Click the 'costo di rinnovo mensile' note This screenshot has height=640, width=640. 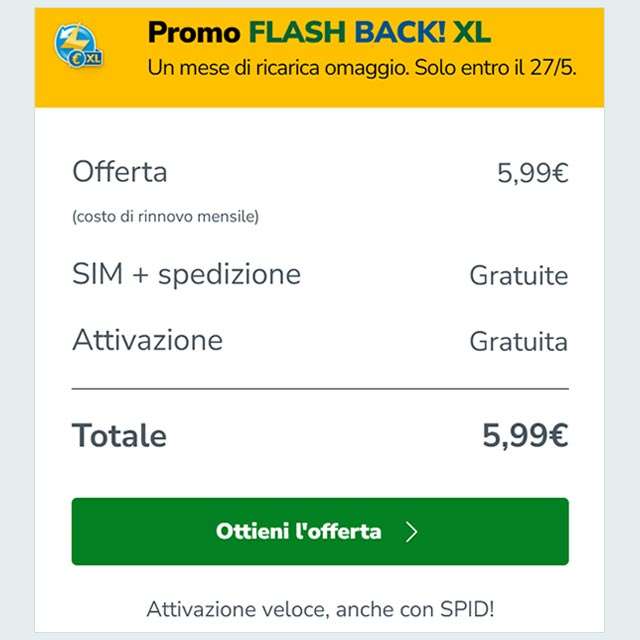pyautogui.click(x=165, y=216)
